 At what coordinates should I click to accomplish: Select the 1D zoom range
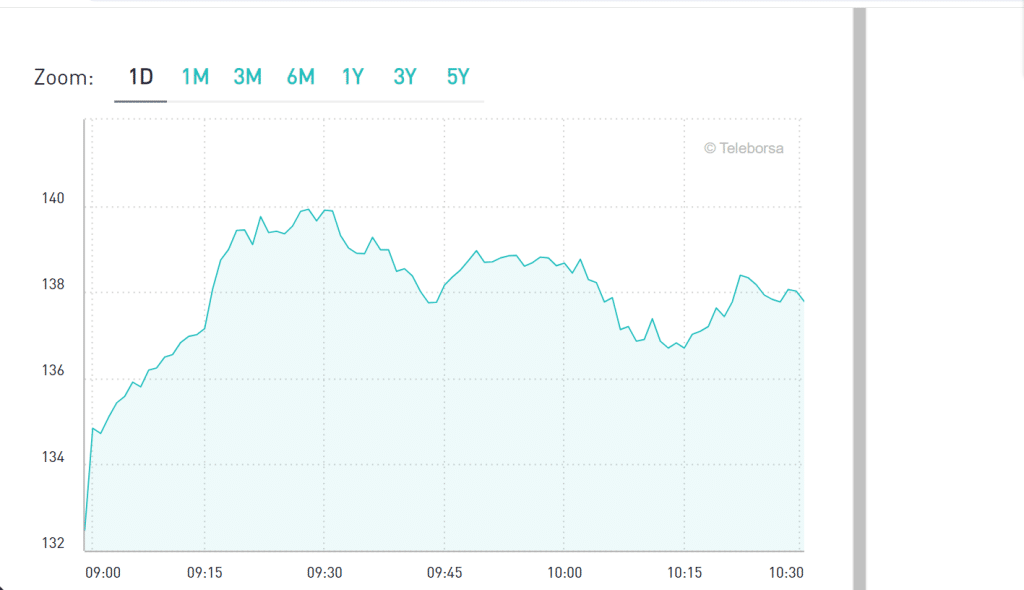(141, 77)
